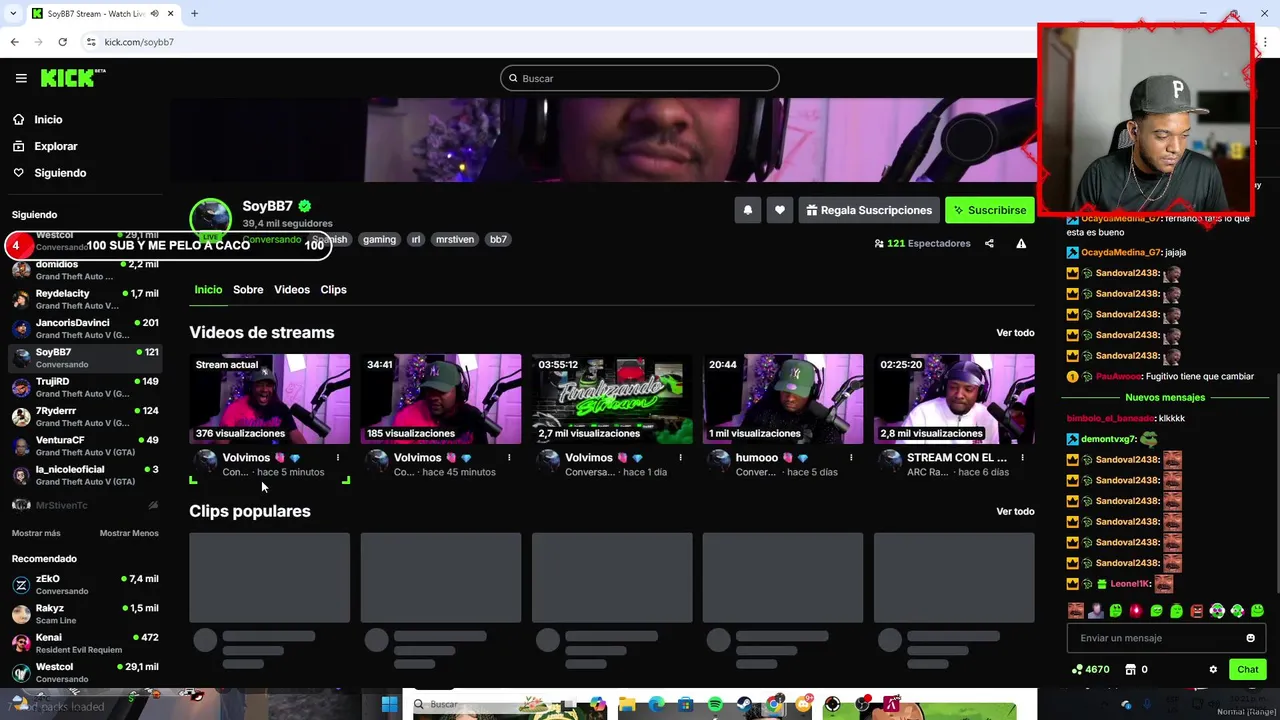This screenshot has height=720, width=1280.
Task: Open the chat shop icon
Action: [x=1131, y=669]
